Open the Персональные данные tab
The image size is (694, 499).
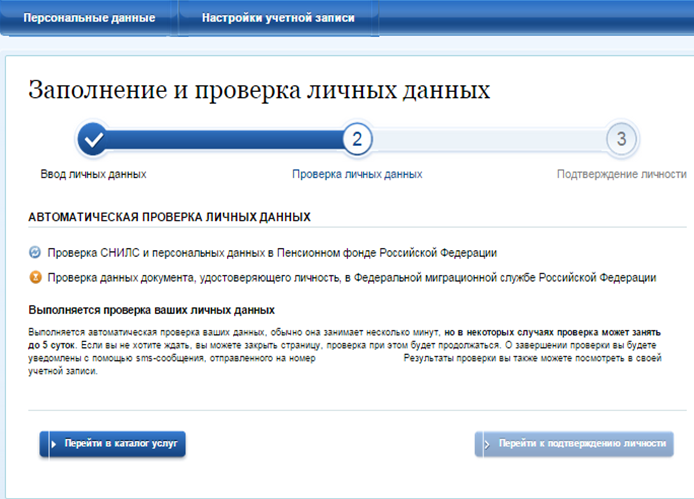(x=89, y=18)
